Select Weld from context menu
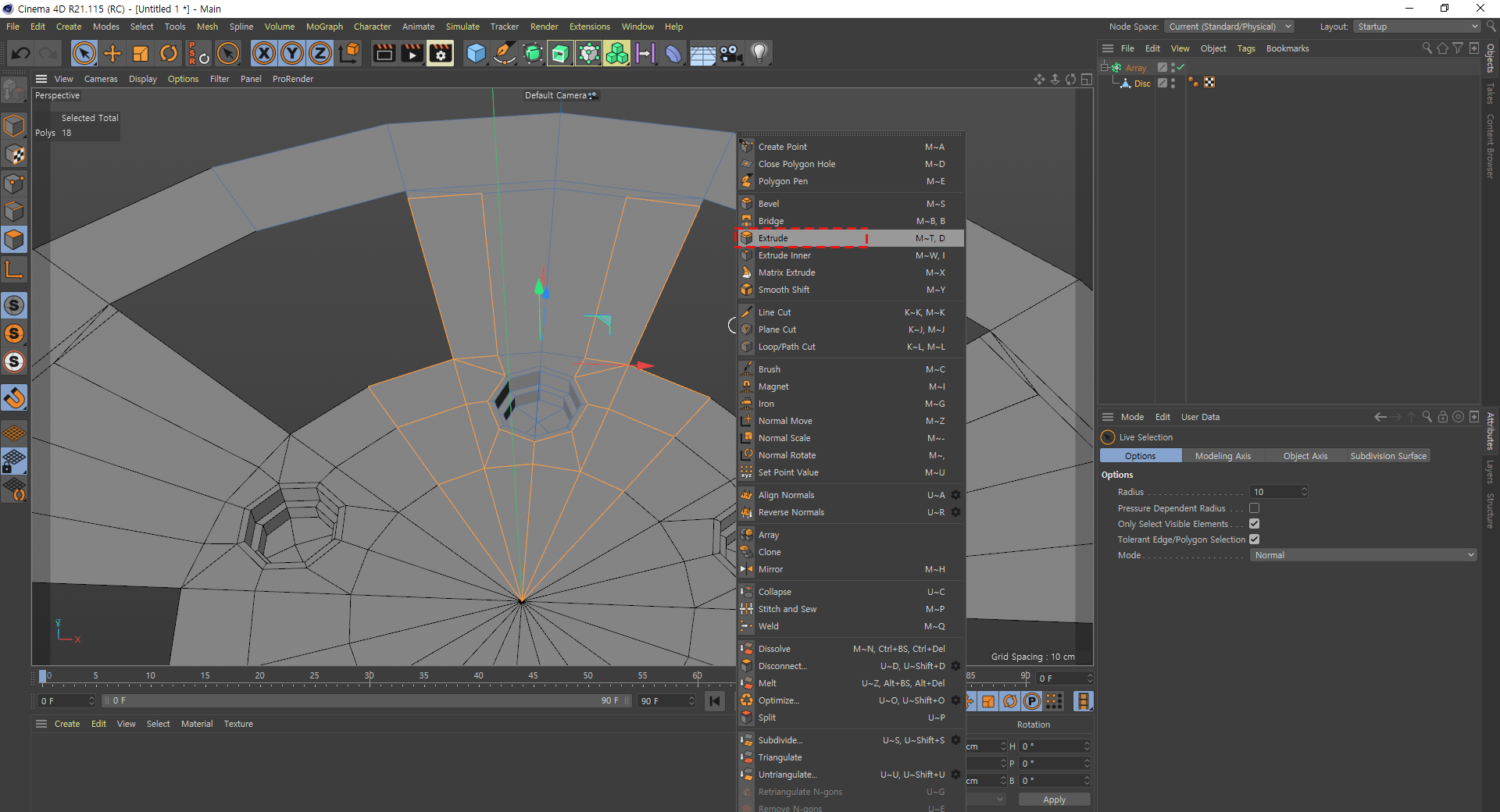Image resolution: width=1500 pixels, height=812 pixels. 852,626
